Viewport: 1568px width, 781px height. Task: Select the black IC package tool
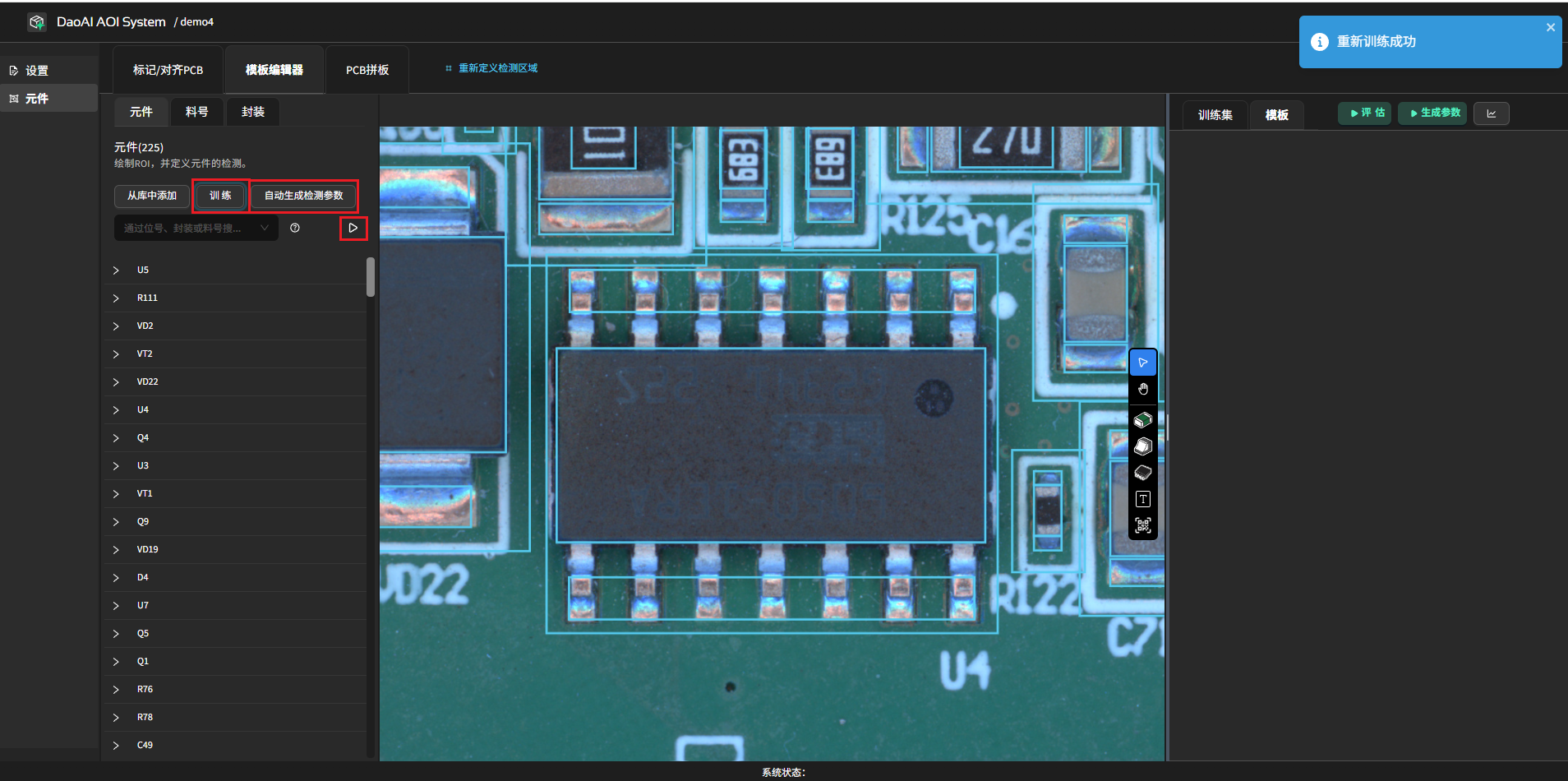pyautogui.click(x=1142, y=473)
